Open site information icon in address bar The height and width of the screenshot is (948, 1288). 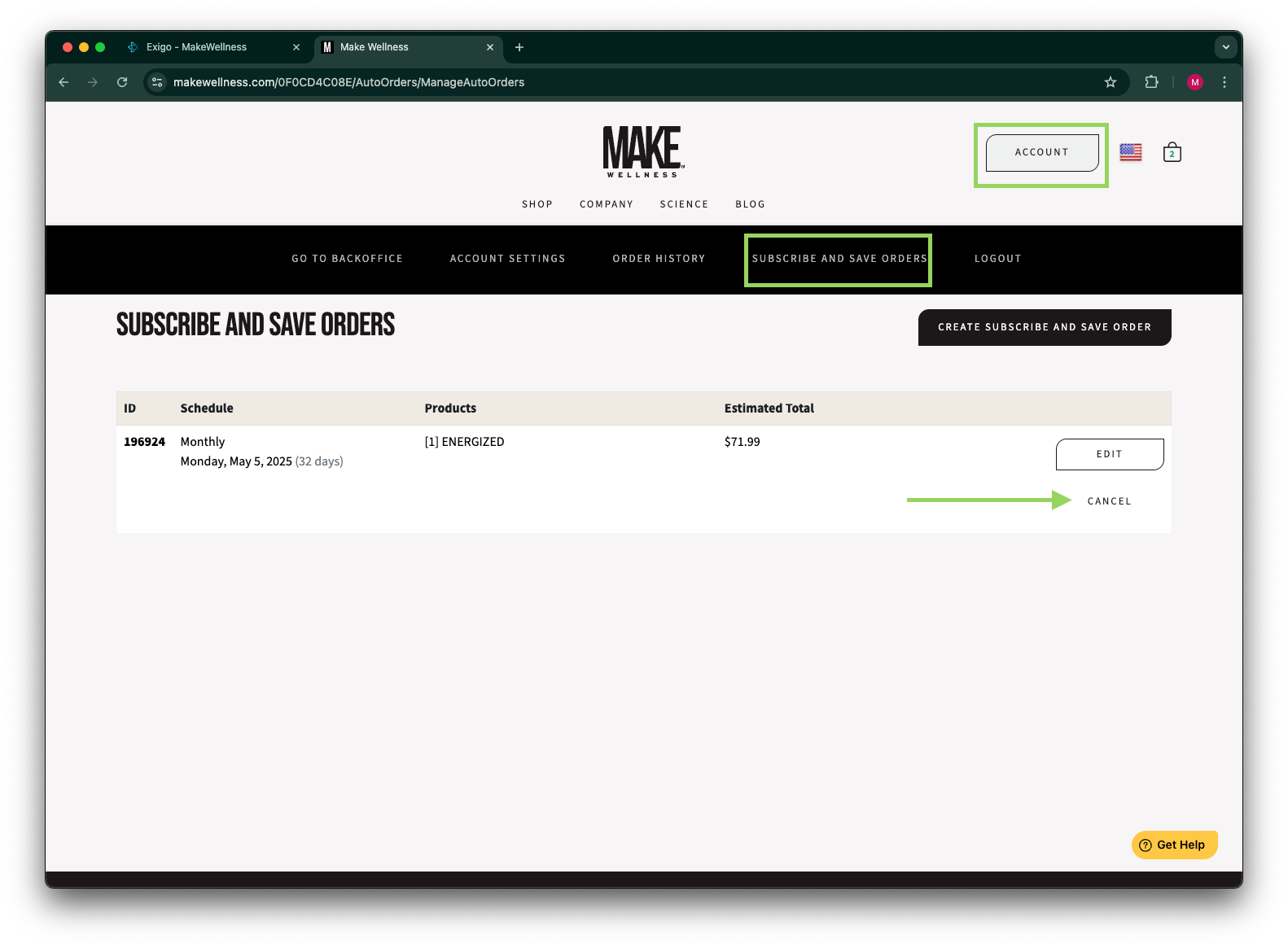[x=158, y=82]
